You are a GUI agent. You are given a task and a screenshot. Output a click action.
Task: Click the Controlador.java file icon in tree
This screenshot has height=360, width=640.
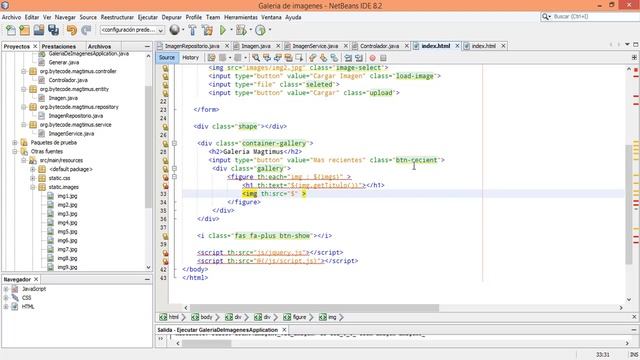point(42,80)
